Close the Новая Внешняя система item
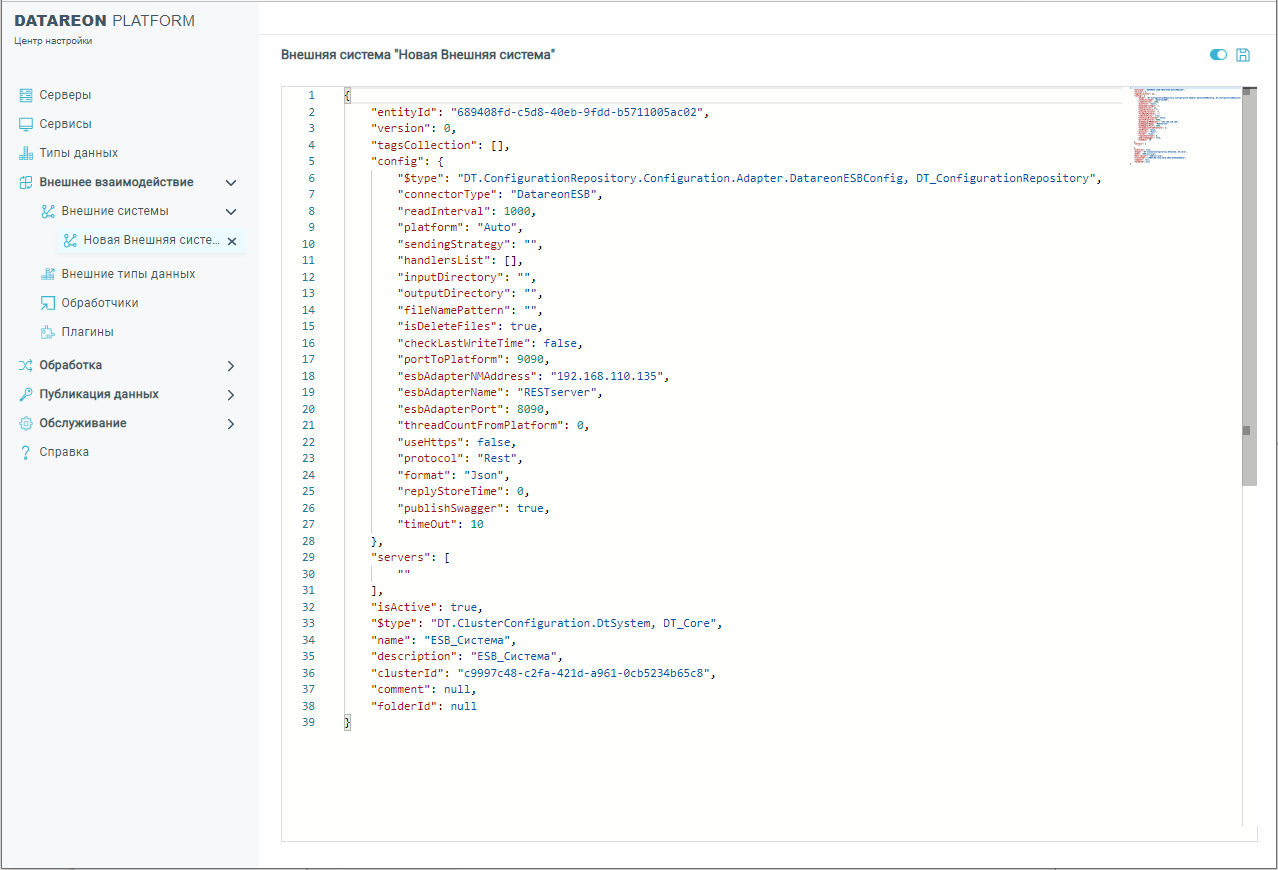1278x870 pixels. (232, 241)
